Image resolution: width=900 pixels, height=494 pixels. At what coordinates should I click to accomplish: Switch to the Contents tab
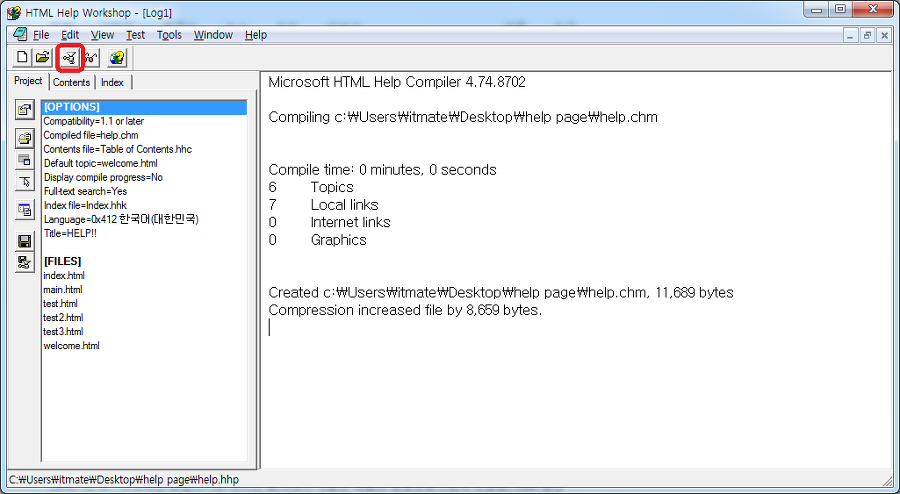coord(71,83)
